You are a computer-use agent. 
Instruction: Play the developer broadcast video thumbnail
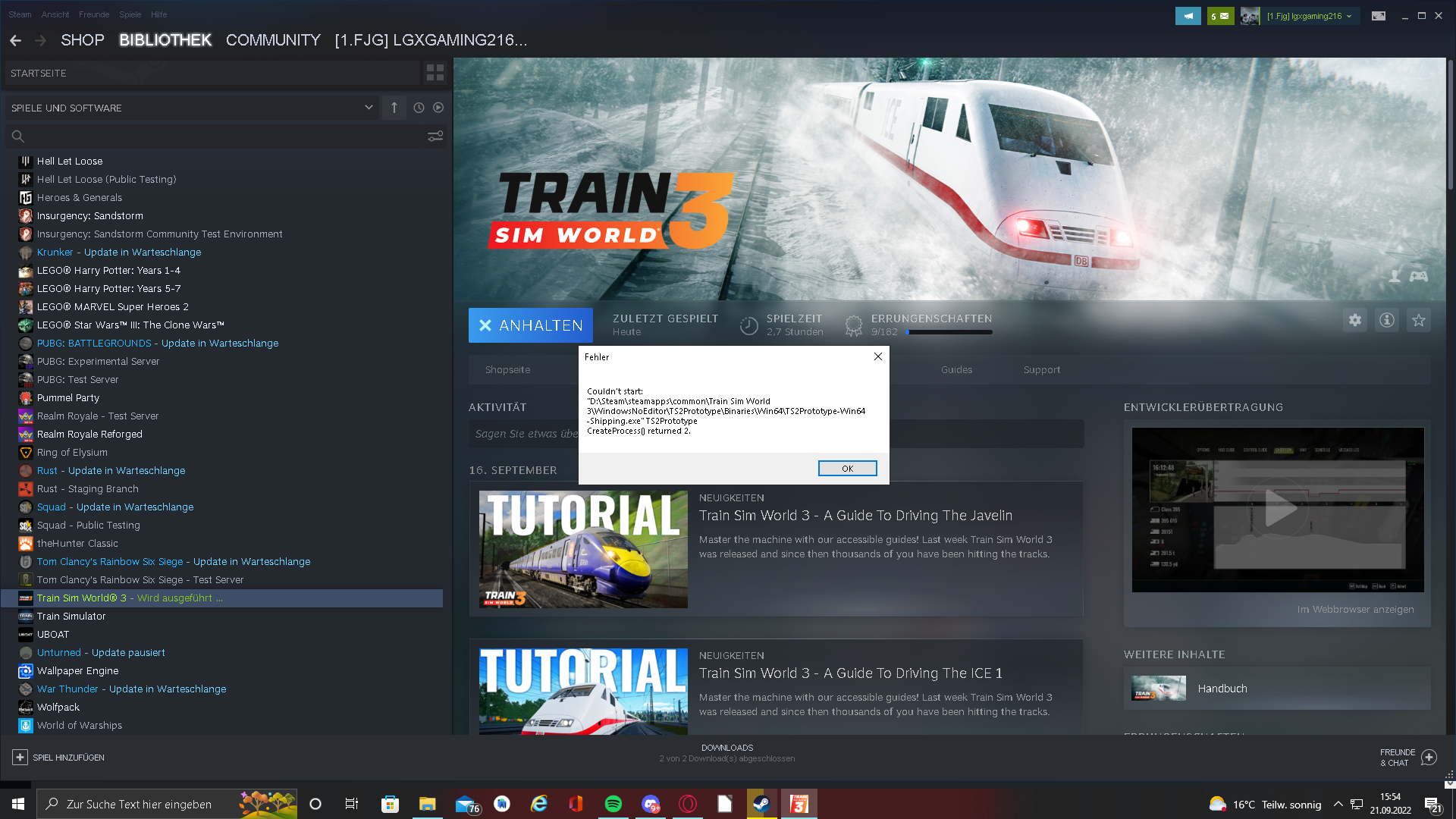tap(1278, 510)
